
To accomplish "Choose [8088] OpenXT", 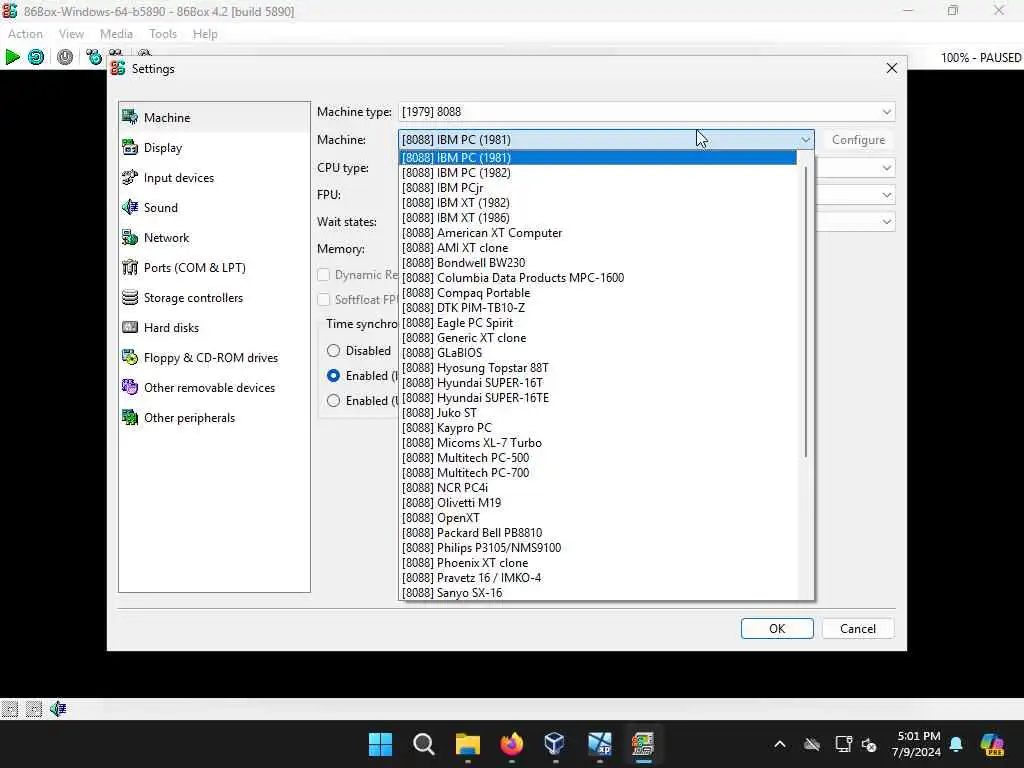I will [598, 518].
